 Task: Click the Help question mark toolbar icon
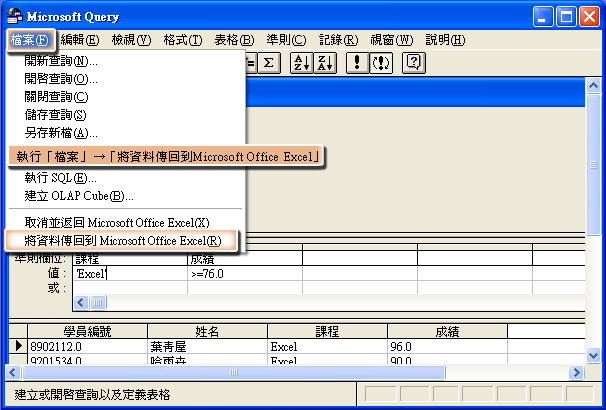tap(415, 64)
